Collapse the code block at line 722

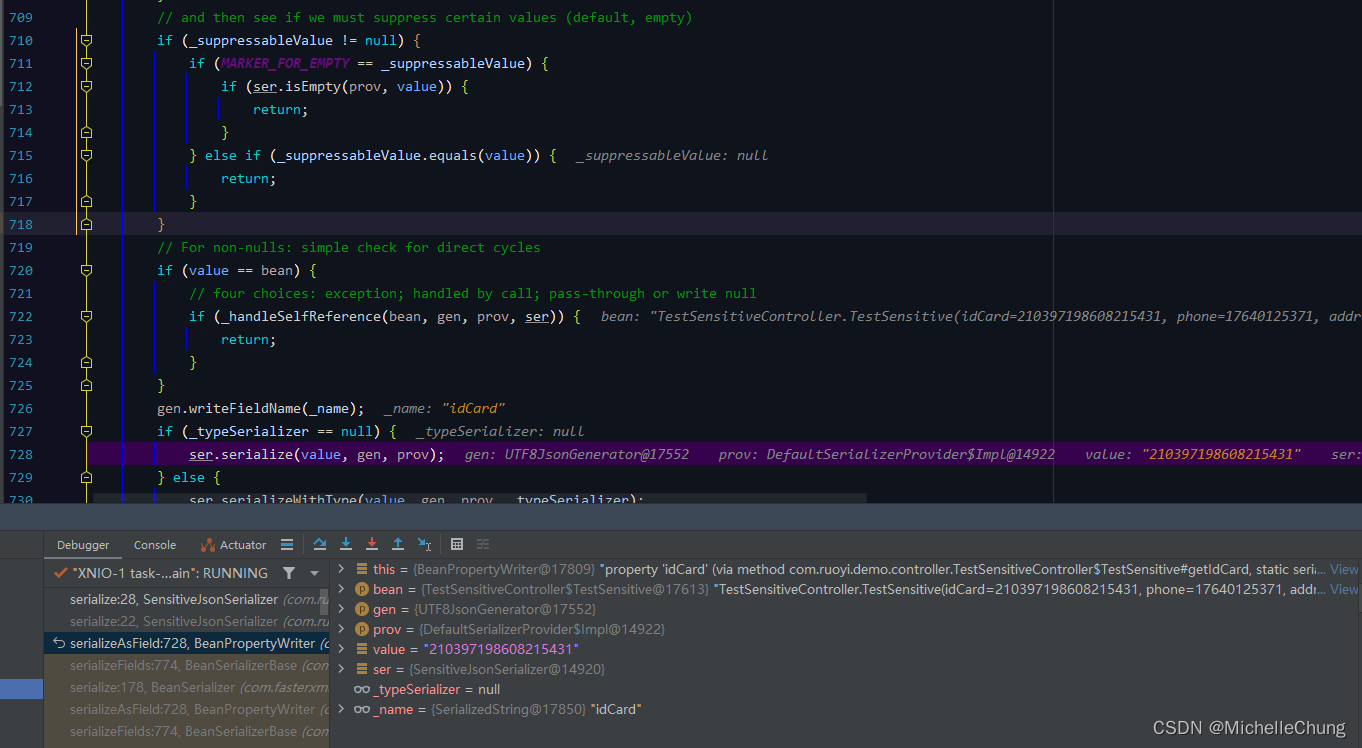pos(86,316)
